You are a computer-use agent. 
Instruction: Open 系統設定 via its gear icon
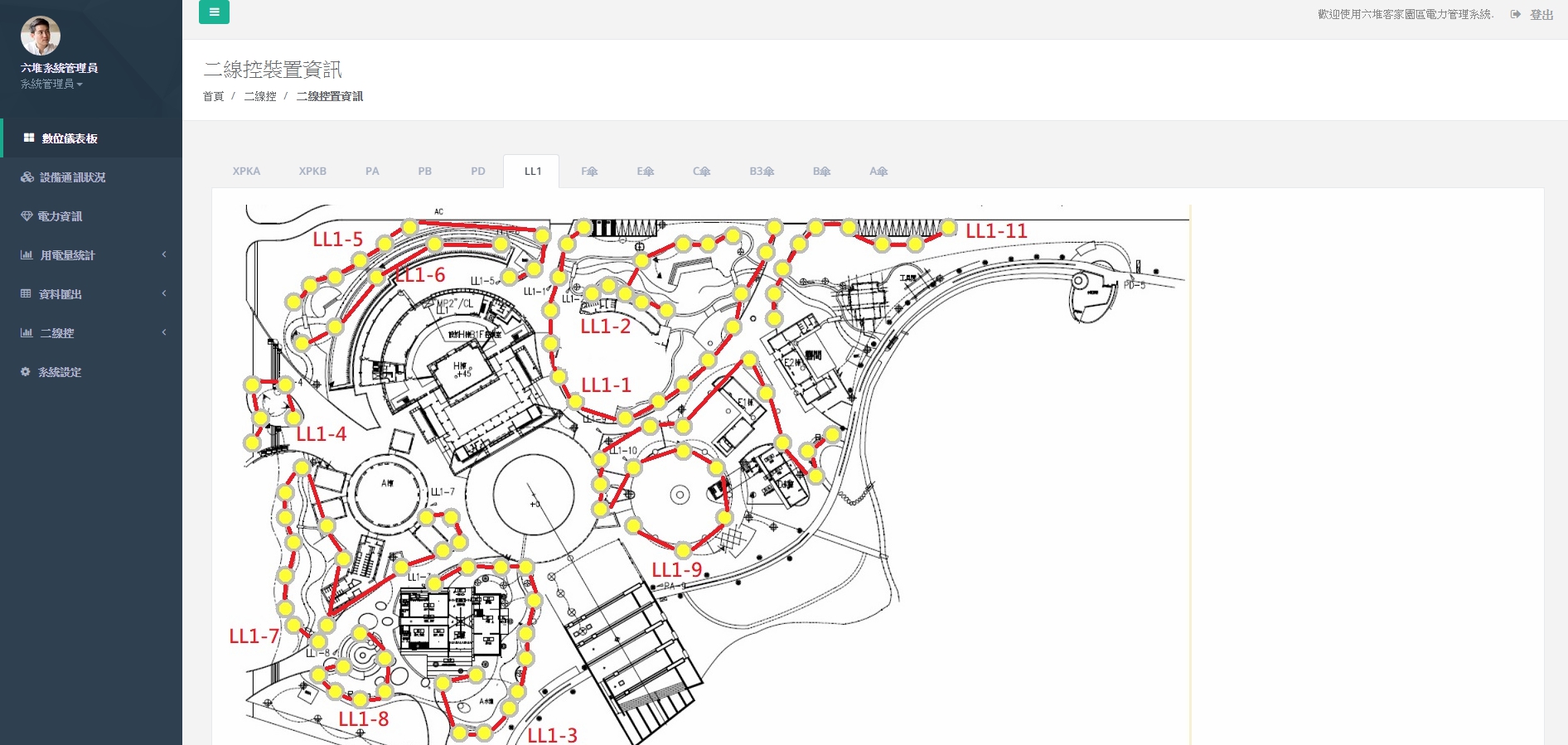(x=26, y=372)
